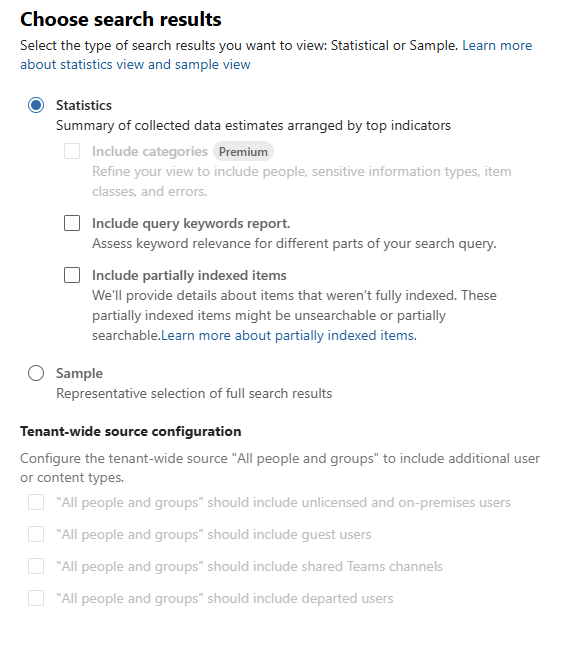
Task: Enable the shared Teams channels checkbox
Action: point(36,566)
